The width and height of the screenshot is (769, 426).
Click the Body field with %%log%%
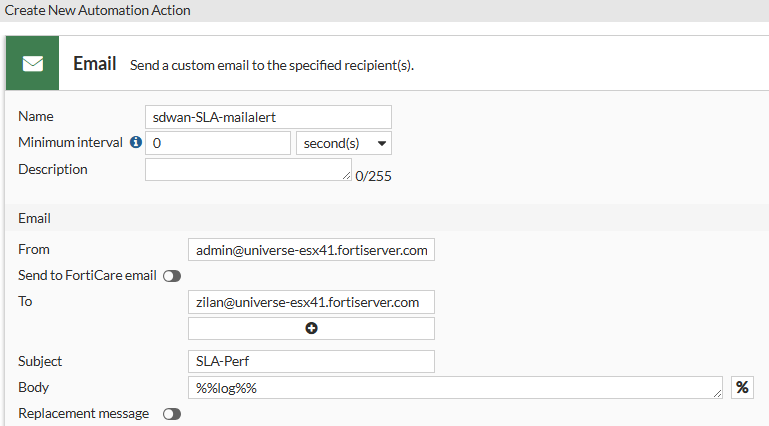pos(450,388)
